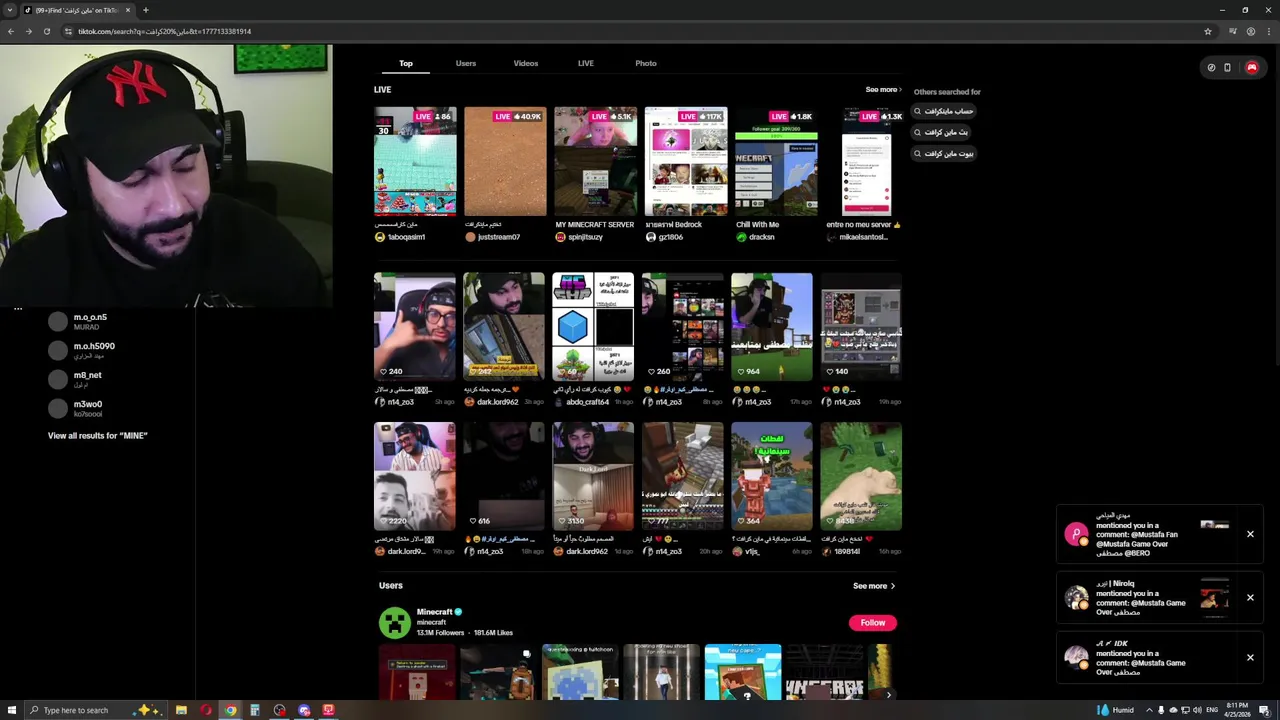Open MY MINECRAFT SERVER live thumbnail
The width and height of the screenshot is (1280, 720).
[595, 161]
